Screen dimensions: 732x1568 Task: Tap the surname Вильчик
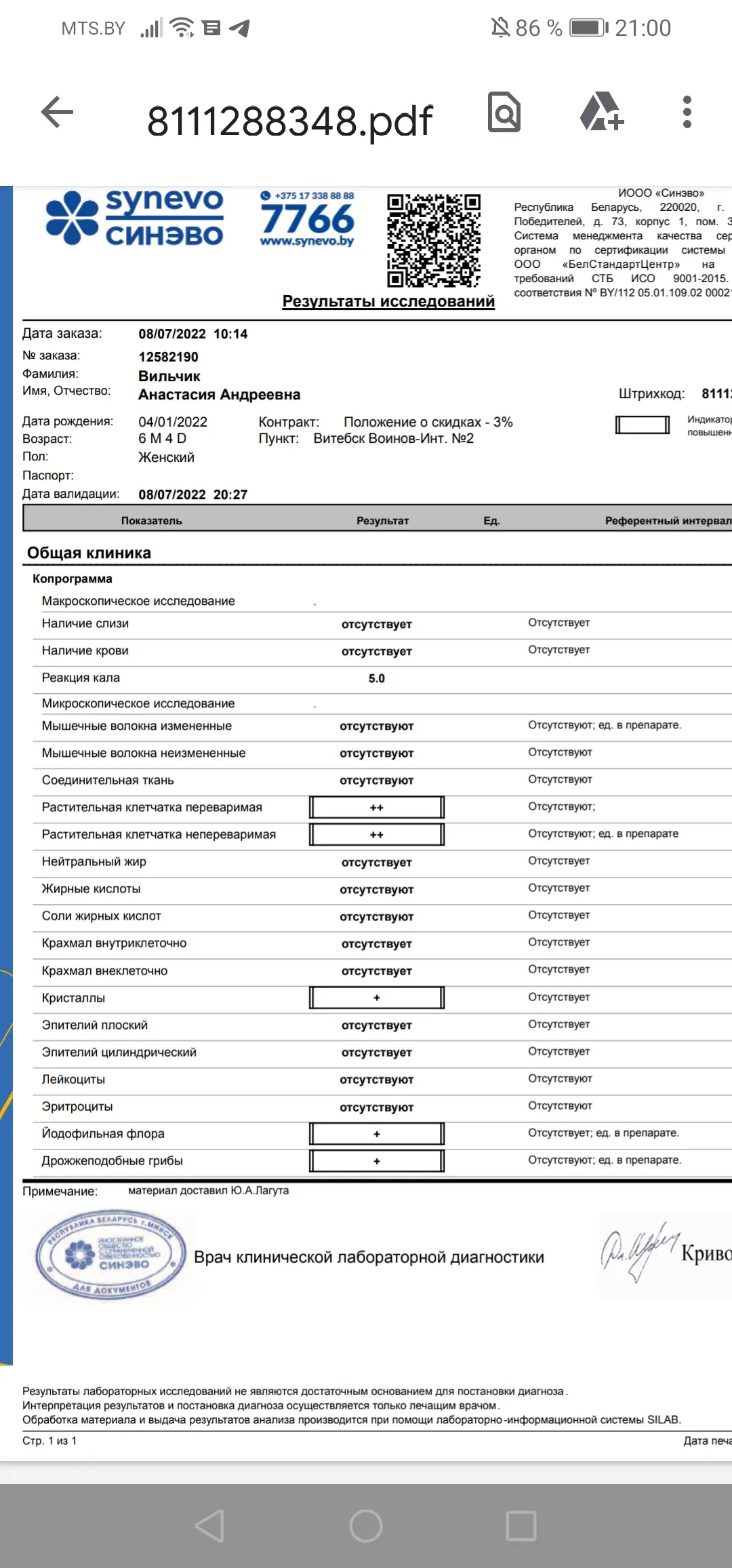coord(169,376)
